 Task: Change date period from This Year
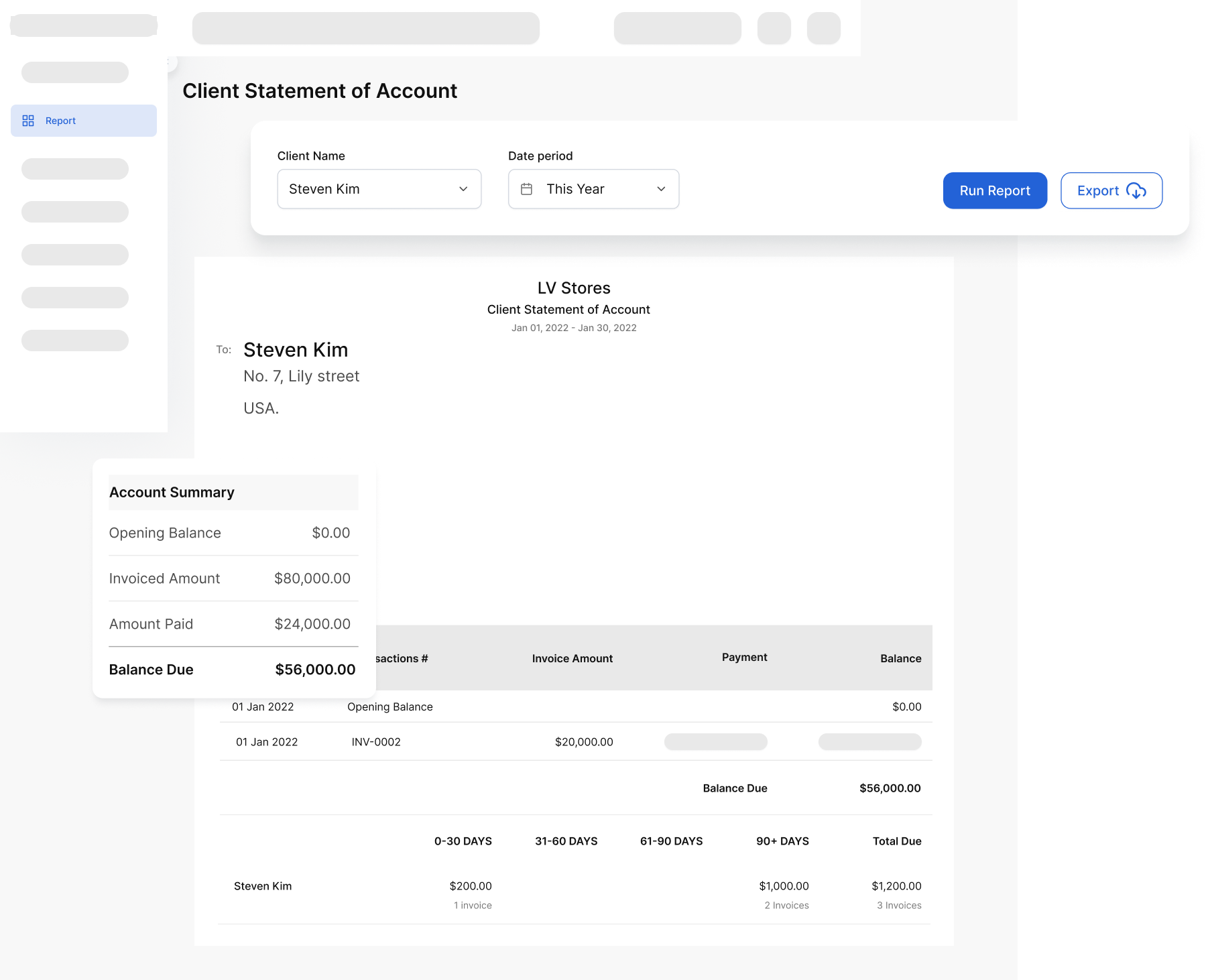tap(593, 189)
